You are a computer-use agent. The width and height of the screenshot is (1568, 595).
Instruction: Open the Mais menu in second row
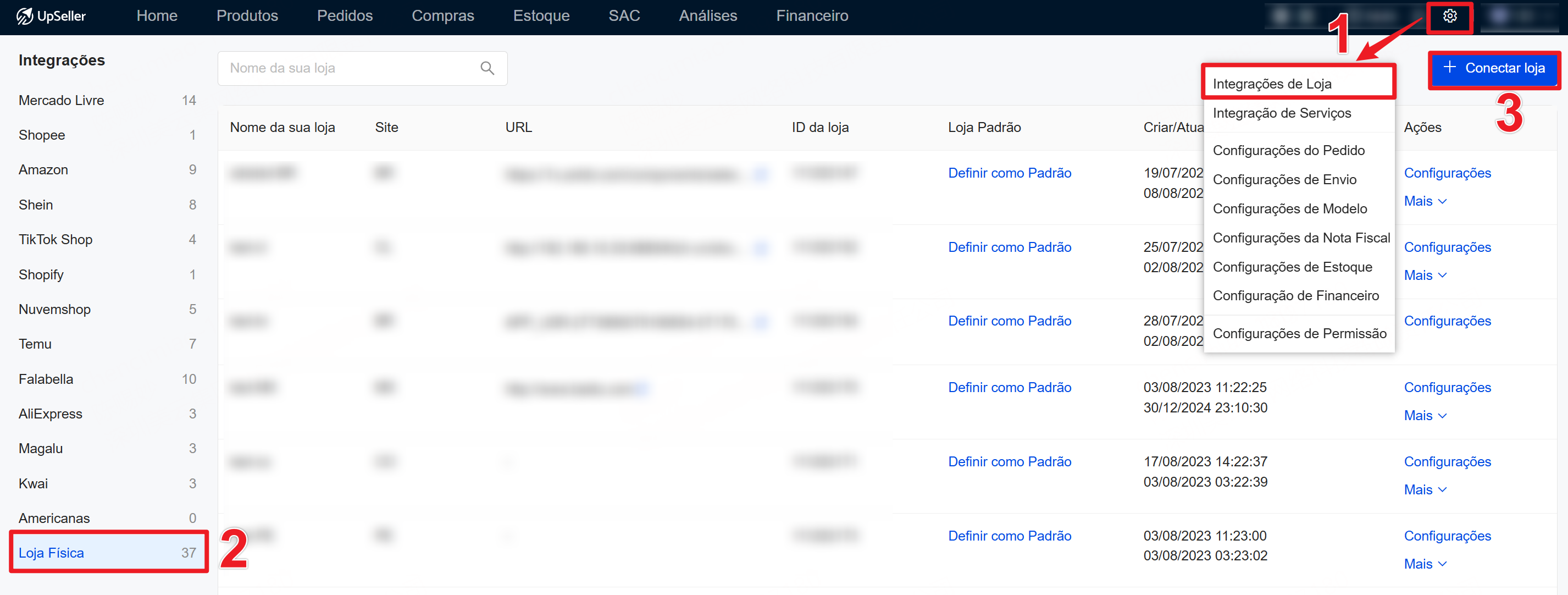[x=1425, y=276]
